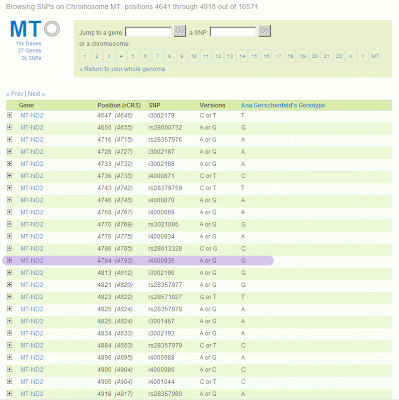The height and width of the screenshot is (400, 399).
Task: Click position 4918 (4917) cell
Action: [x=115, y=394]
